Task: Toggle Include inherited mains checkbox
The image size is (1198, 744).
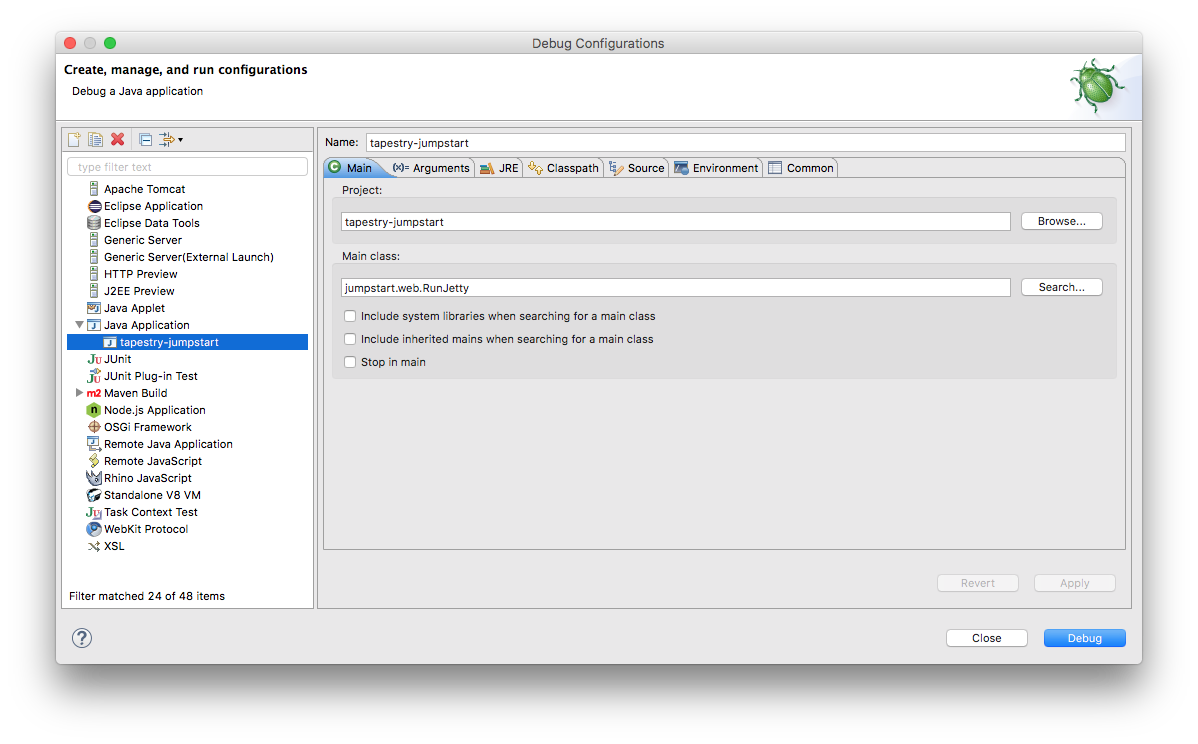Action: click(350, 339)
